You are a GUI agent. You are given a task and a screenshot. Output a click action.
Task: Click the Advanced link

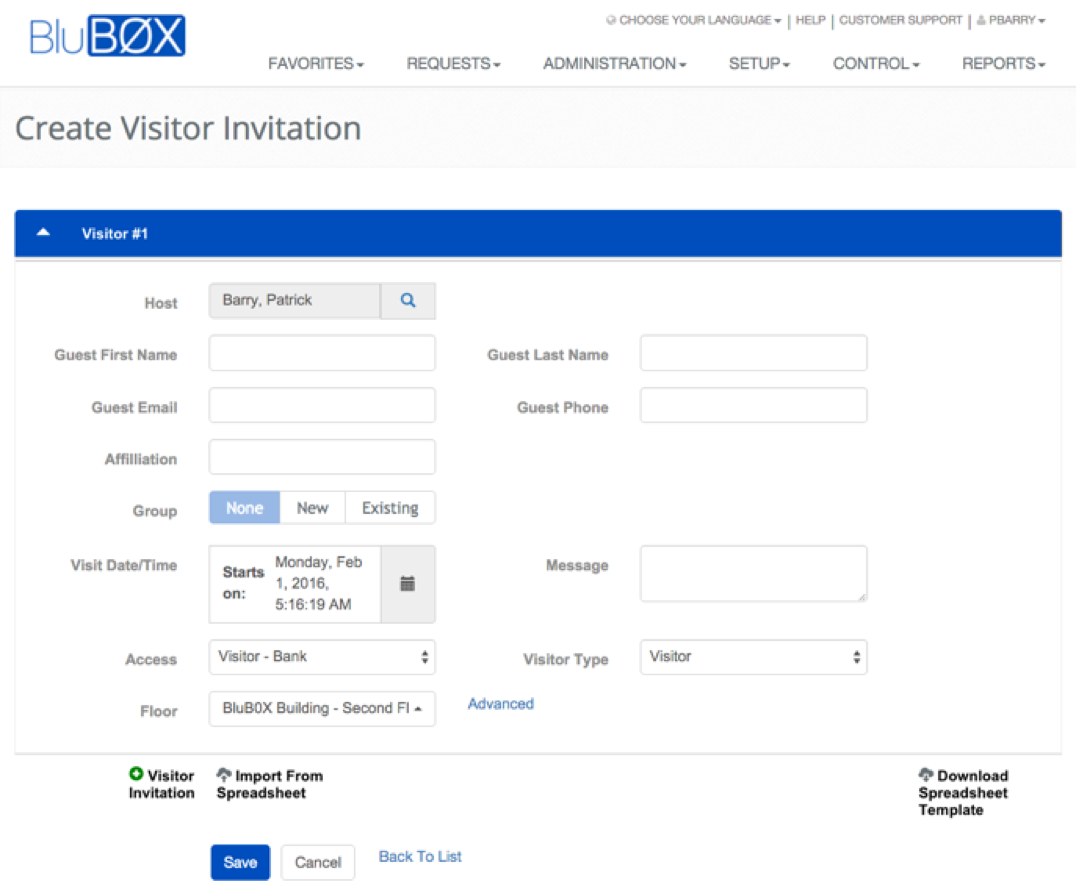(x=501, y=704)
